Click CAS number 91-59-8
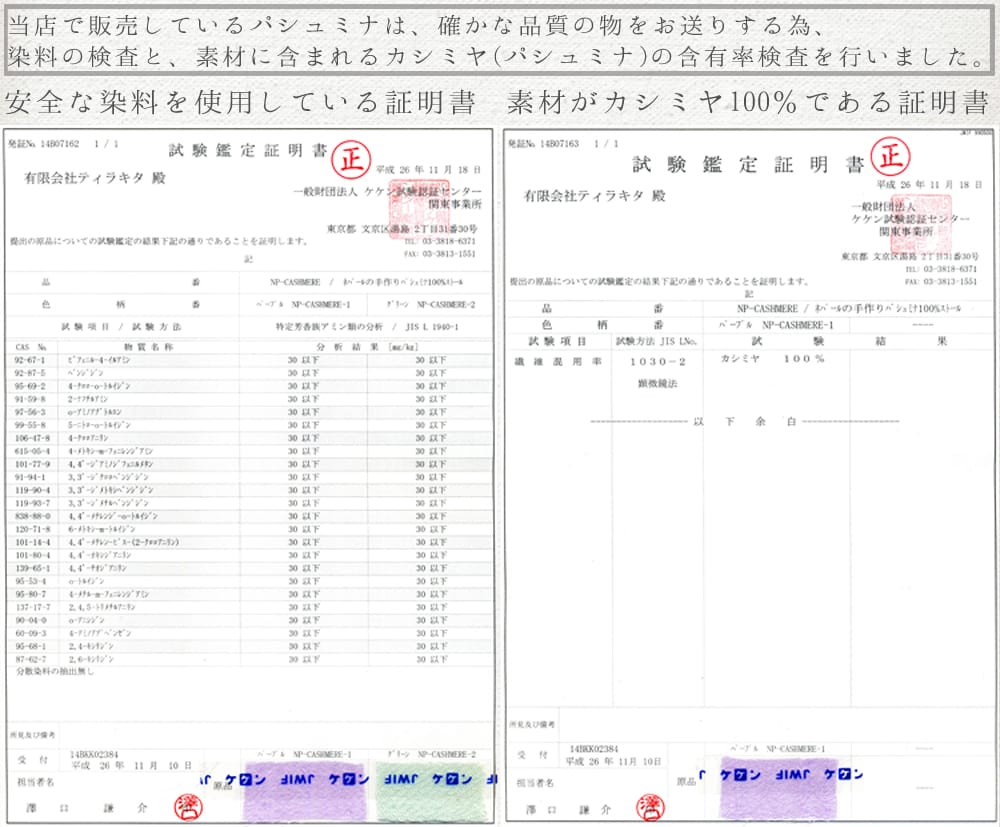 [x=30, y=399]
